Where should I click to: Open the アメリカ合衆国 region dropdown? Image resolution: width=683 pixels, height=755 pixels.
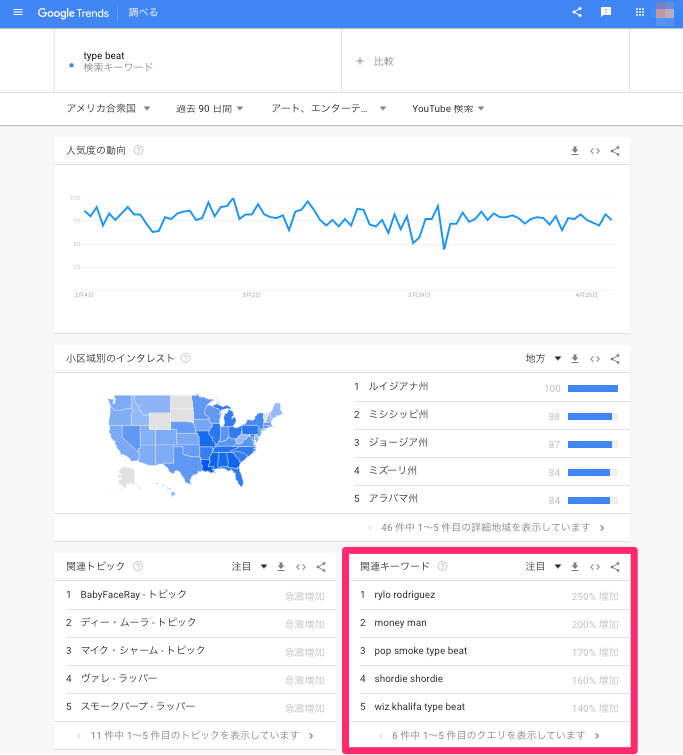(x=108, y=108)
